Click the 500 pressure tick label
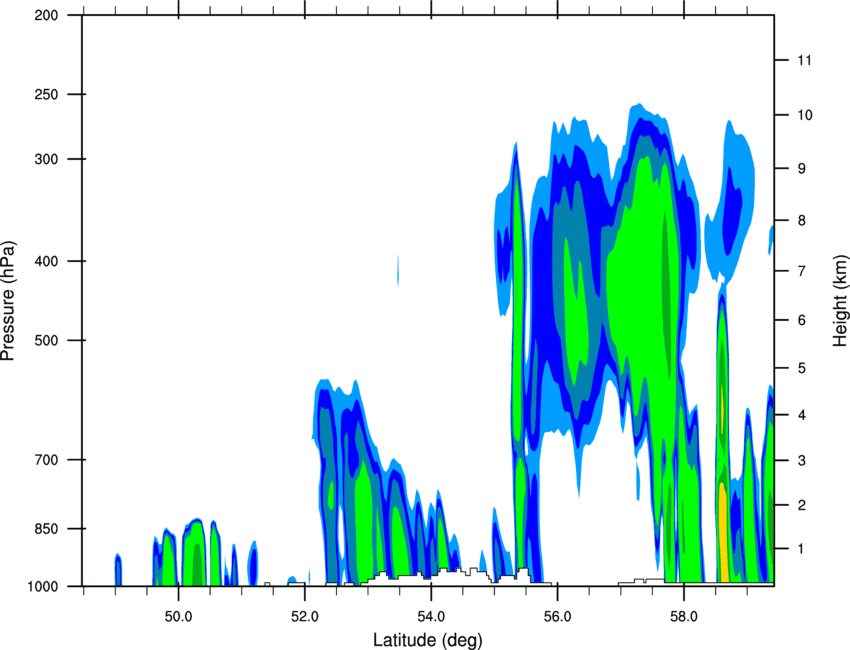 [46, 340]
